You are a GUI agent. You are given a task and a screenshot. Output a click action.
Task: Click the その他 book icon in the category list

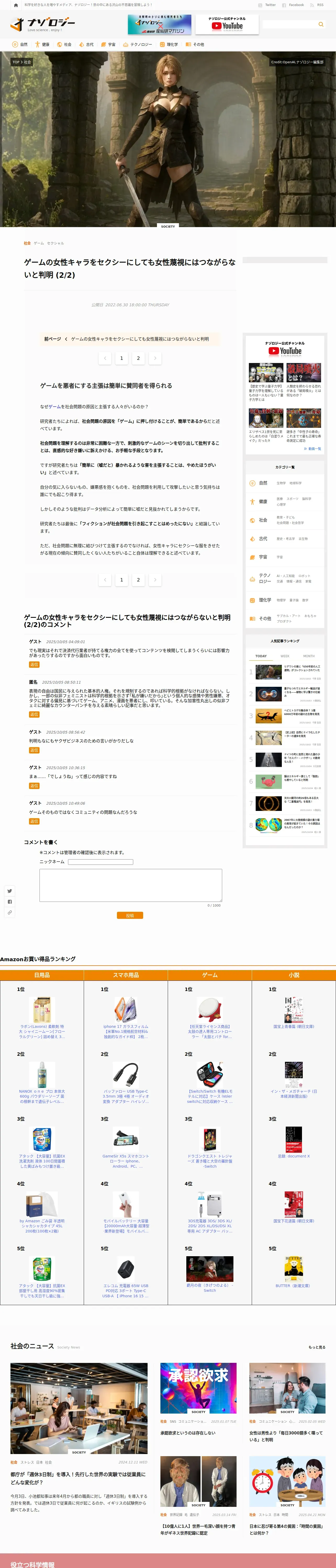[253, 618]
